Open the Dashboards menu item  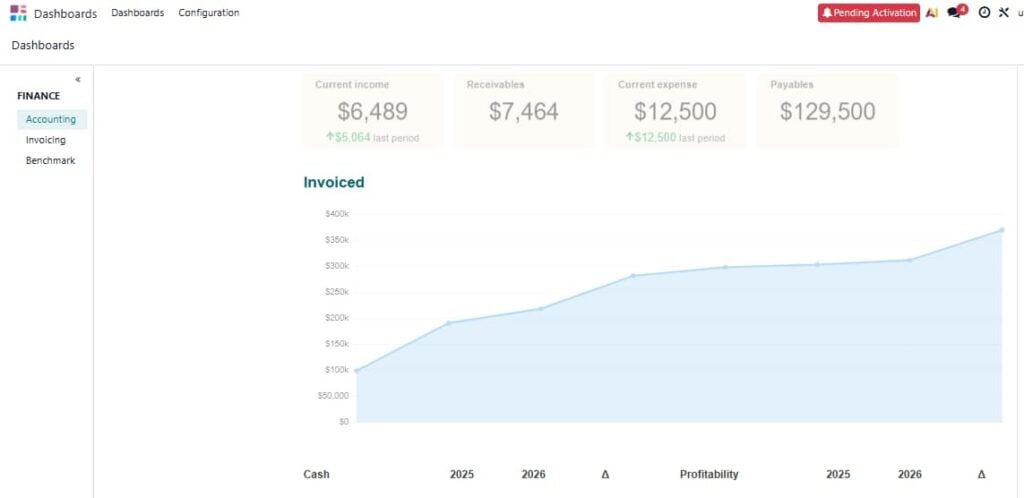pyautogui.click(x=137, y=13)
